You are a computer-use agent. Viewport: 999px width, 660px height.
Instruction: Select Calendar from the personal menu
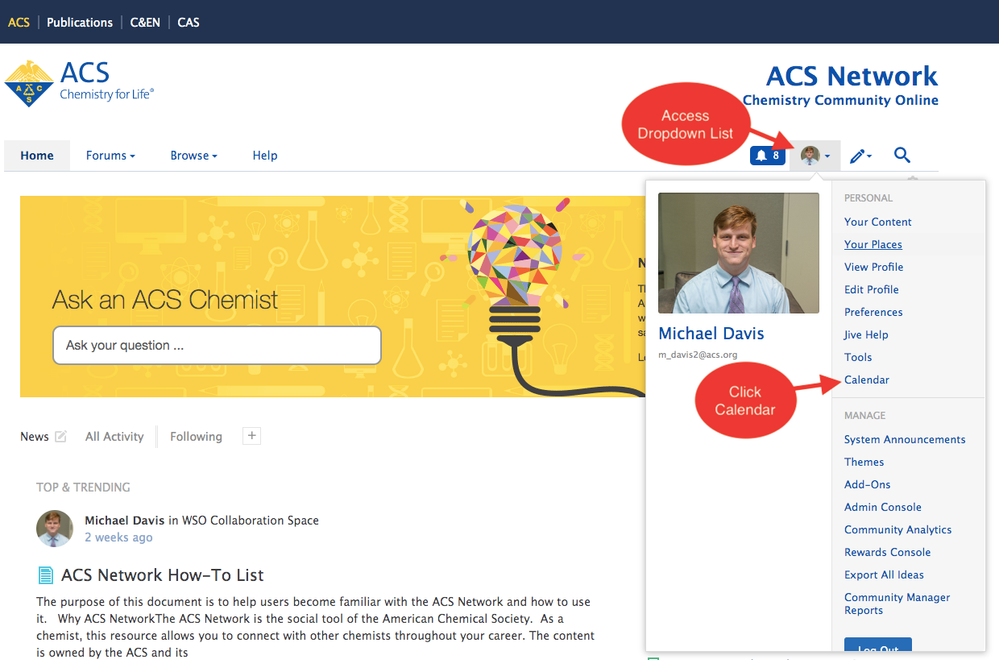(866, 380)
